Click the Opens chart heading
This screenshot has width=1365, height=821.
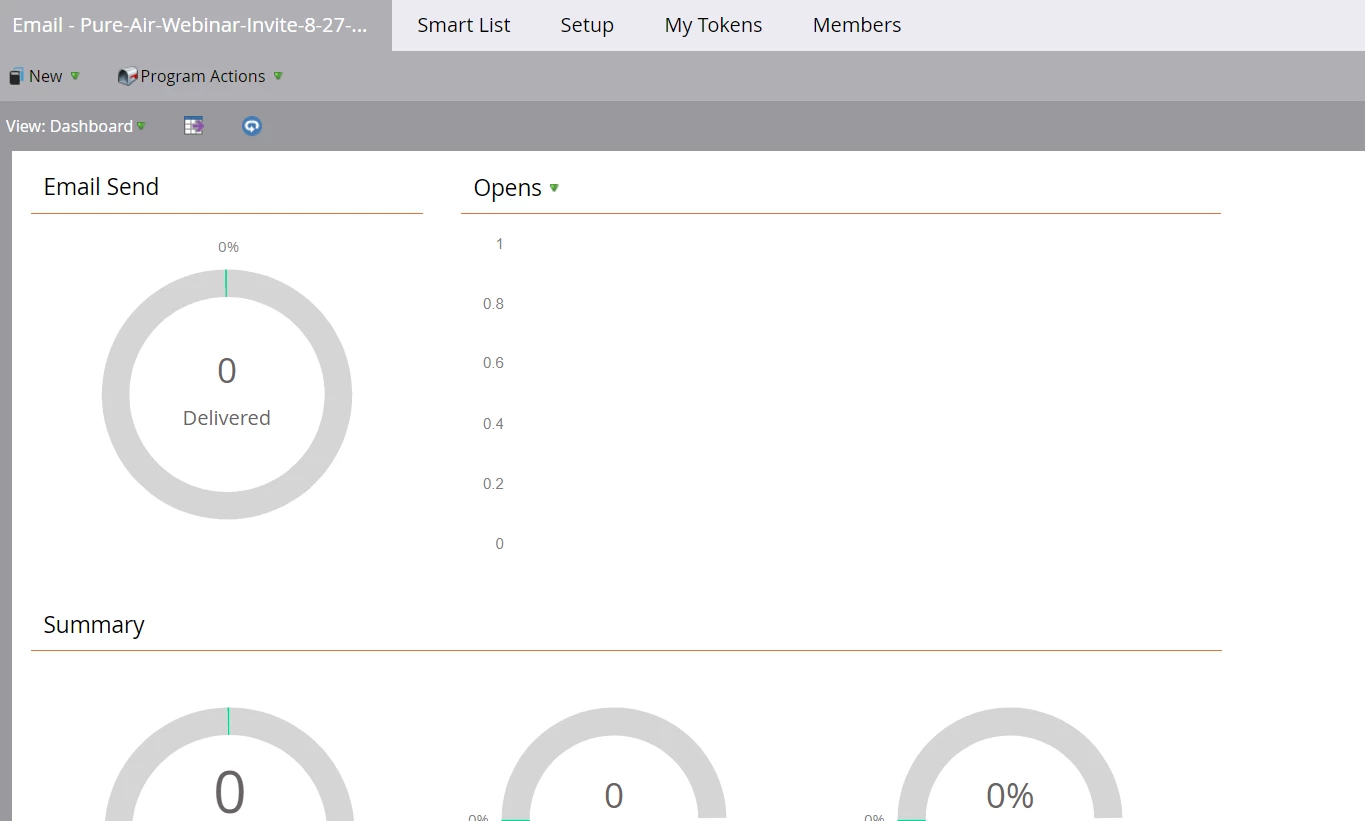(508, 188)
